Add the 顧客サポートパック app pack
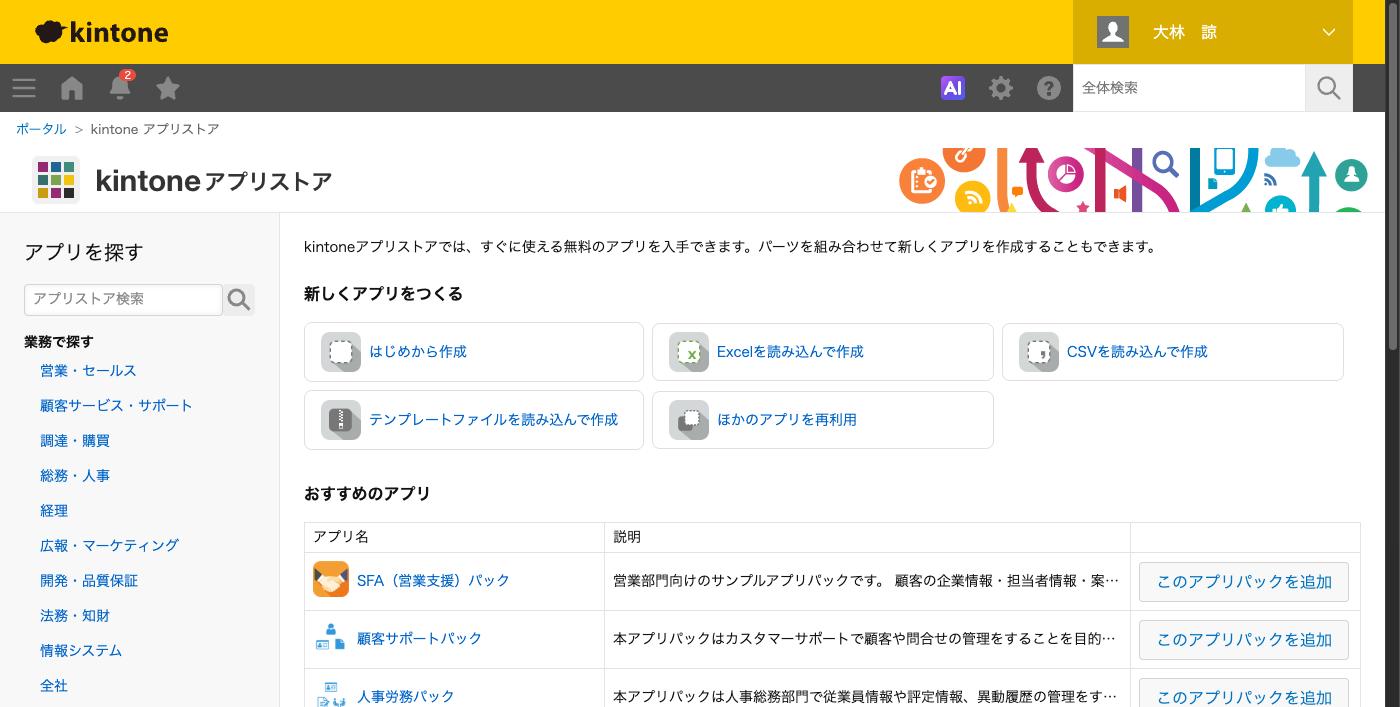 [x=1244, y=639]
